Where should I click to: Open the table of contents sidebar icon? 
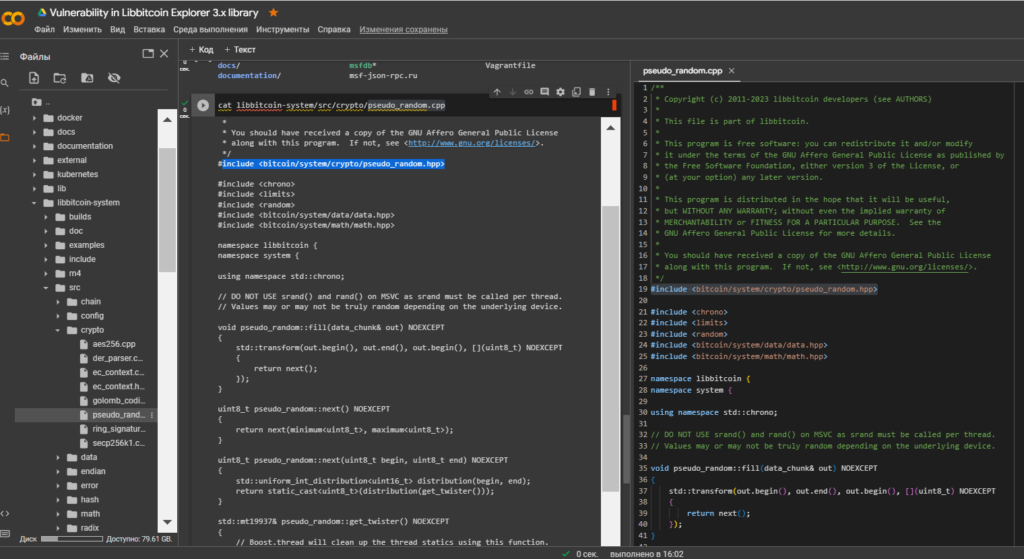click(5, 56)
